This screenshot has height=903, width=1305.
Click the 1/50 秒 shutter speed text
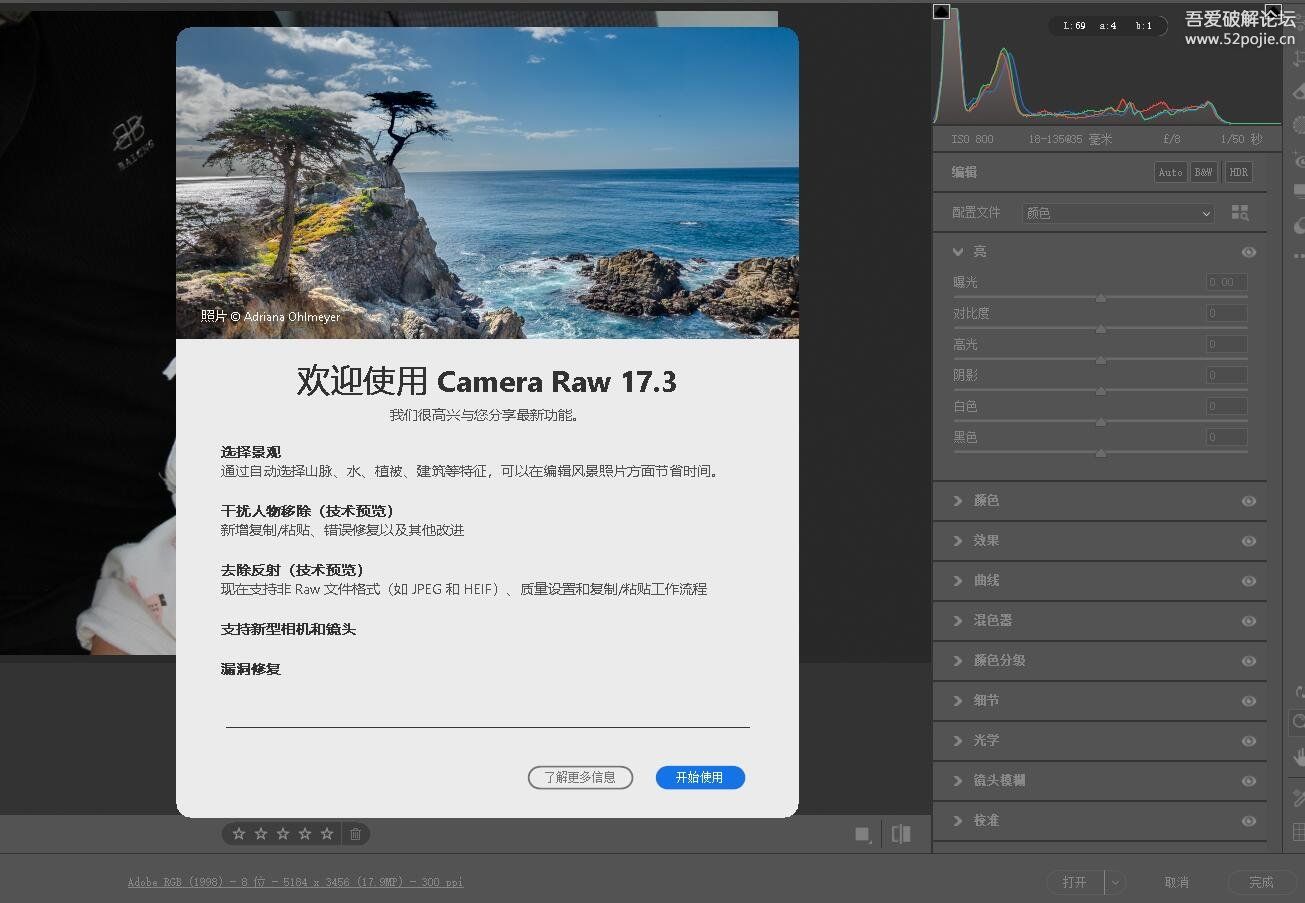1241,139
